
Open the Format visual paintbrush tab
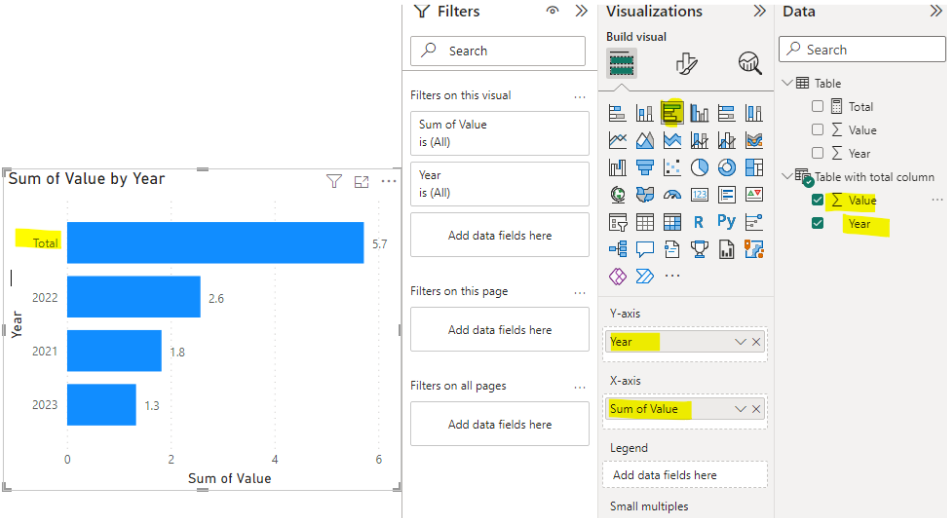point(686,63)
